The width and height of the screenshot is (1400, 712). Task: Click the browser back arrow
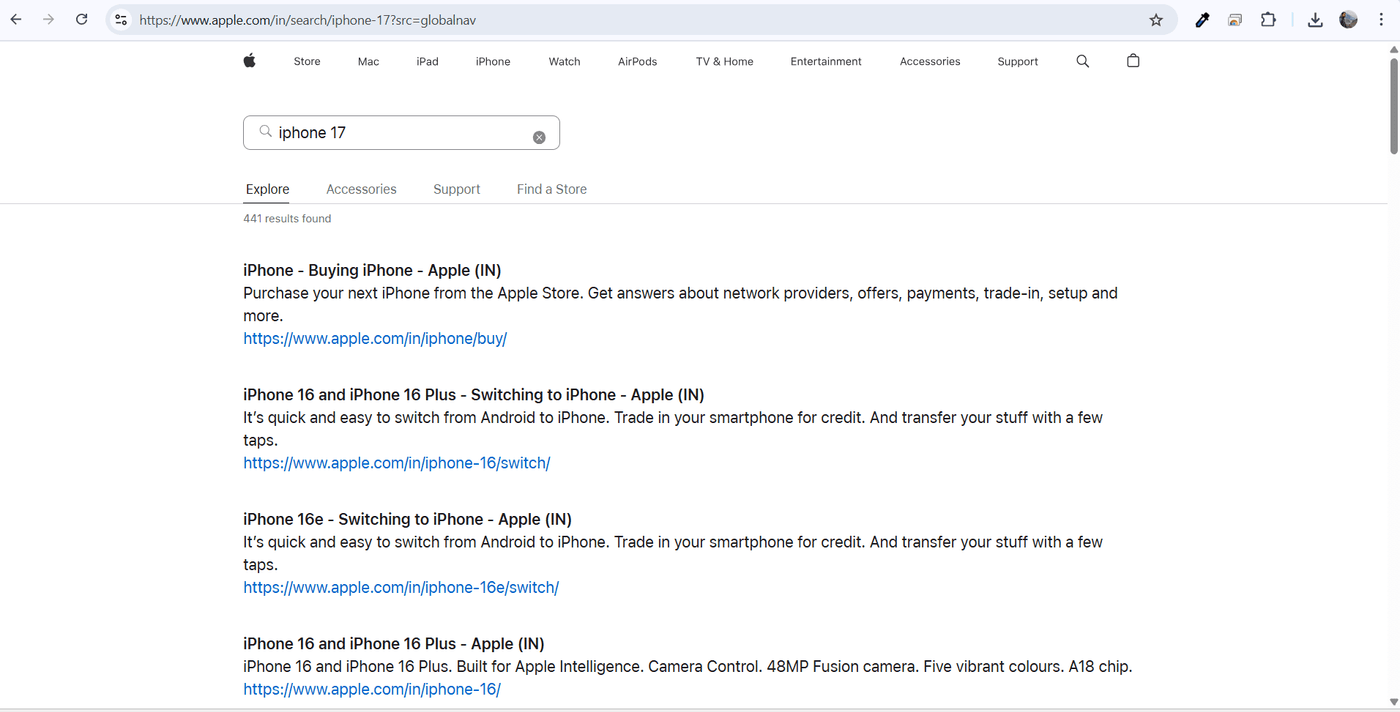click(16, 20)
